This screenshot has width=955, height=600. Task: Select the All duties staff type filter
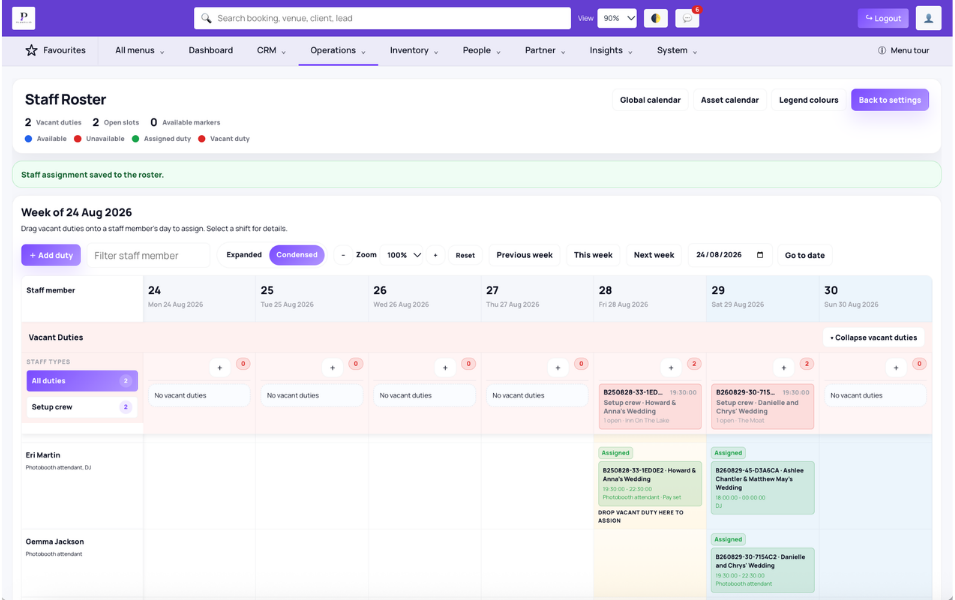pyautogui.click(x=82, y=381)
